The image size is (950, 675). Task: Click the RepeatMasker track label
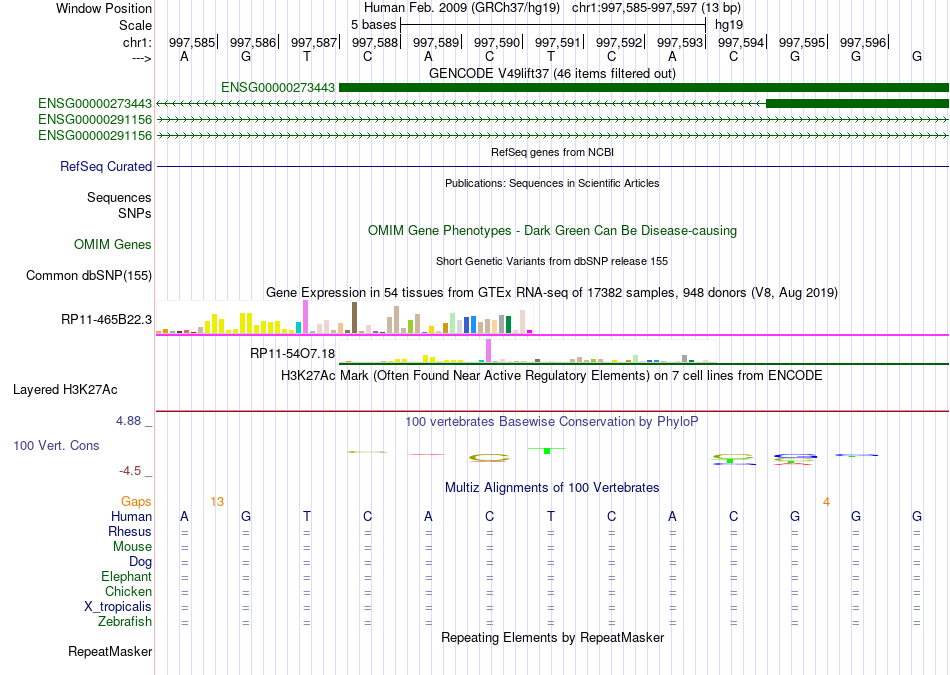click(x=110, y=651)
